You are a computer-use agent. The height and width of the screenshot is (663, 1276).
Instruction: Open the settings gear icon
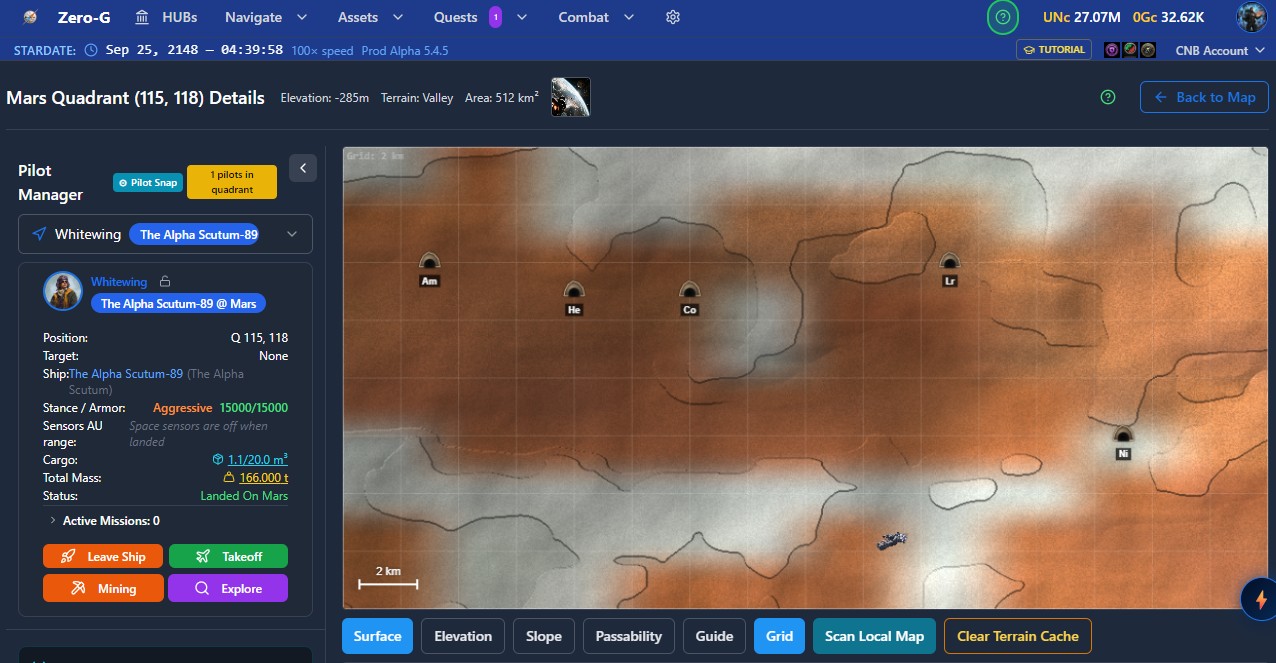pyautogui.click(x=673, y=17)
